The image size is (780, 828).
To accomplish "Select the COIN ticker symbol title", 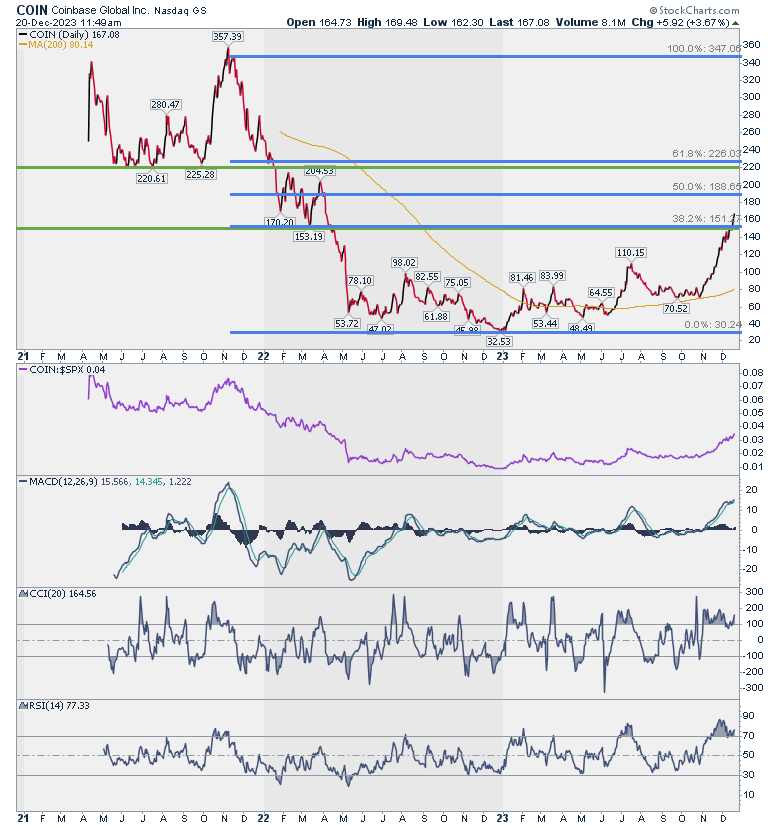I will point(32,10).
